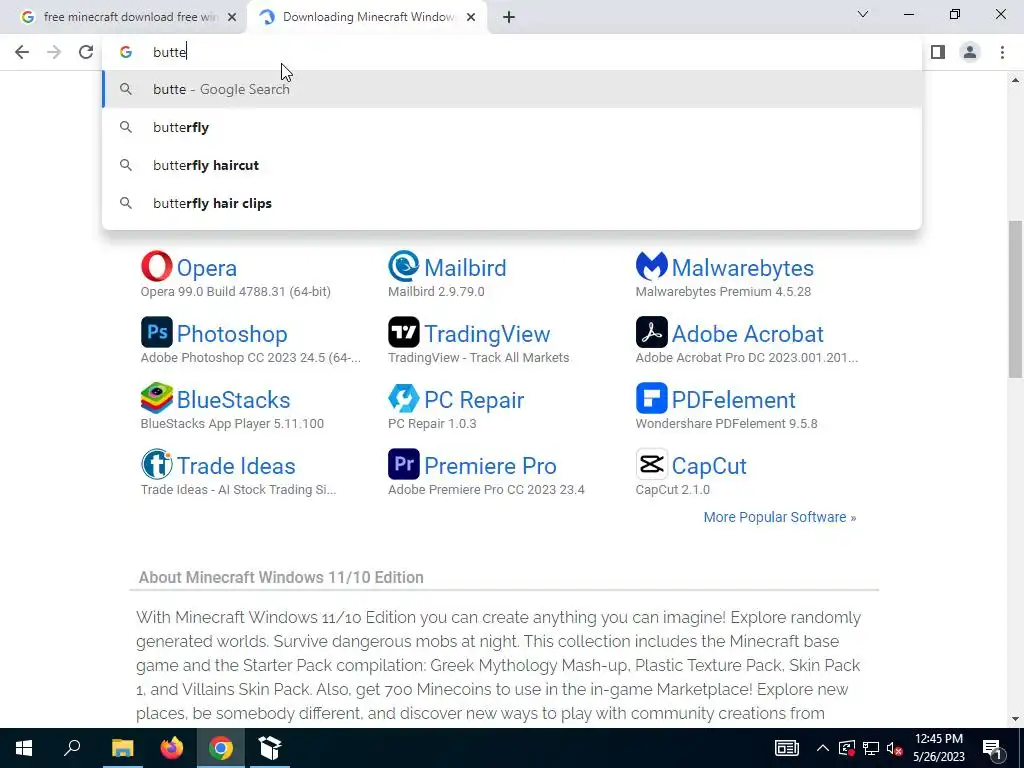The height and width of the screenshot is (768, 1024).
Task: Open the Chrome profile avatar
Action: [970, 52]
